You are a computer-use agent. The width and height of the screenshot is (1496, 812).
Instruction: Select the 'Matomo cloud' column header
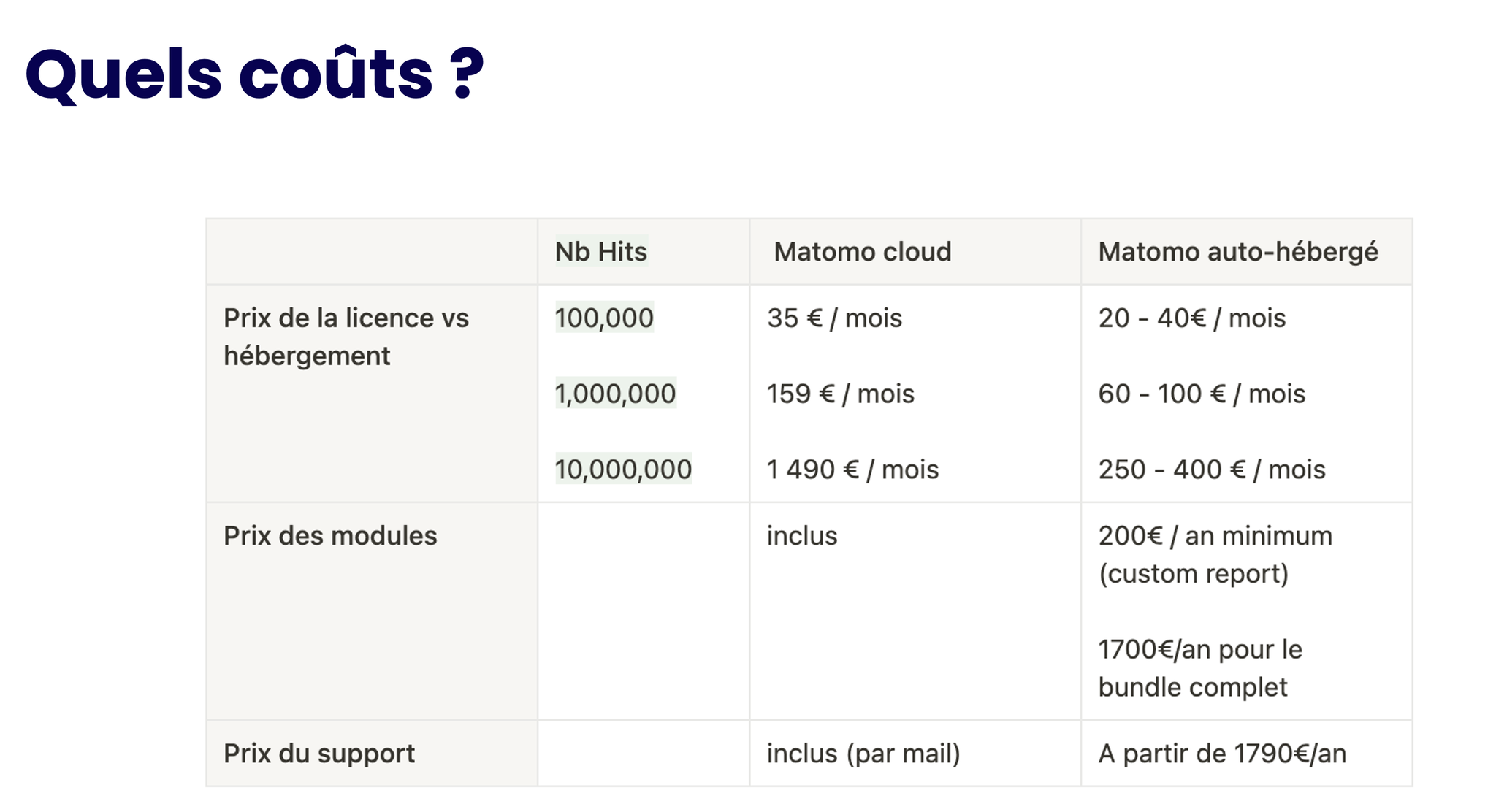(863, 252)
